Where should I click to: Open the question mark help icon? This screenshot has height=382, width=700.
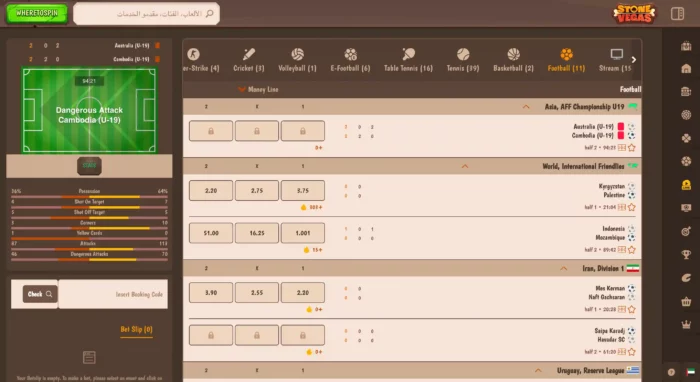tap(671, 372)
